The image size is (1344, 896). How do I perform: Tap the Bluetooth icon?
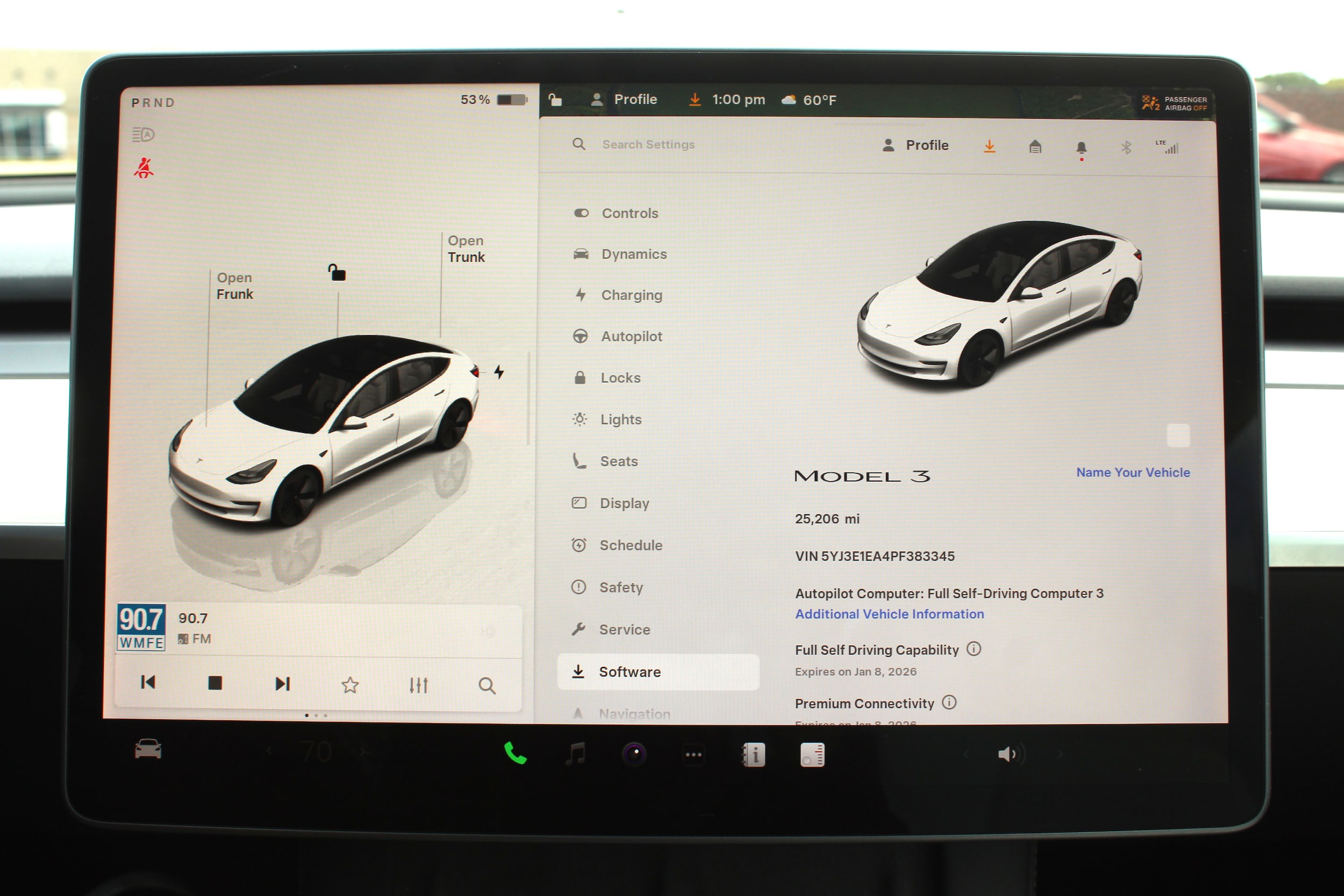coord(1126,148)
